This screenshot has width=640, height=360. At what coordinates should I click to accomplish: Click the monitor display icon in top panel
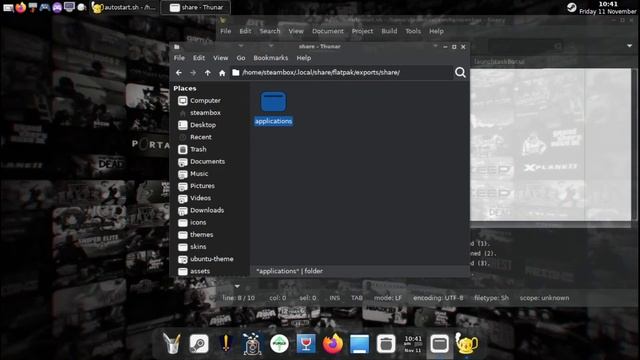69,7
